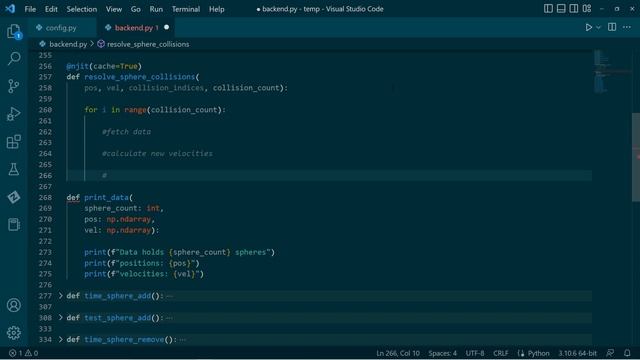This screenshot has height=360, width=640.
Task: Click the Z extension icon in activity bar
Action: point(14,197)
